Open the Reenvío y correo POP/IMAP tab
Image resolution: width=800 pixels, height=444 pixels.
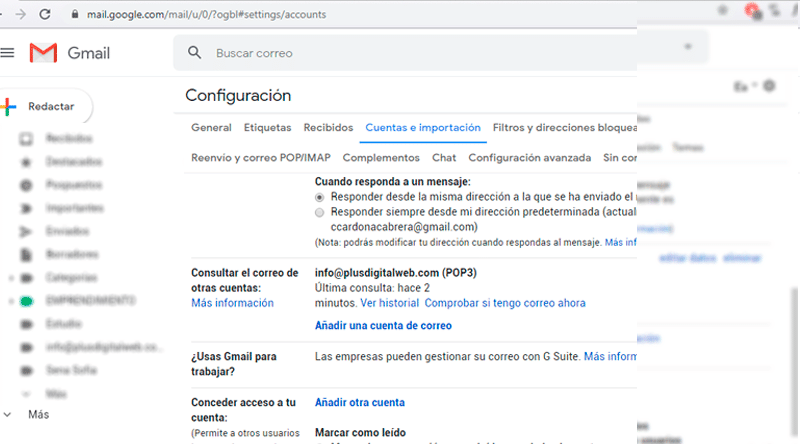[x=261, y=158]
